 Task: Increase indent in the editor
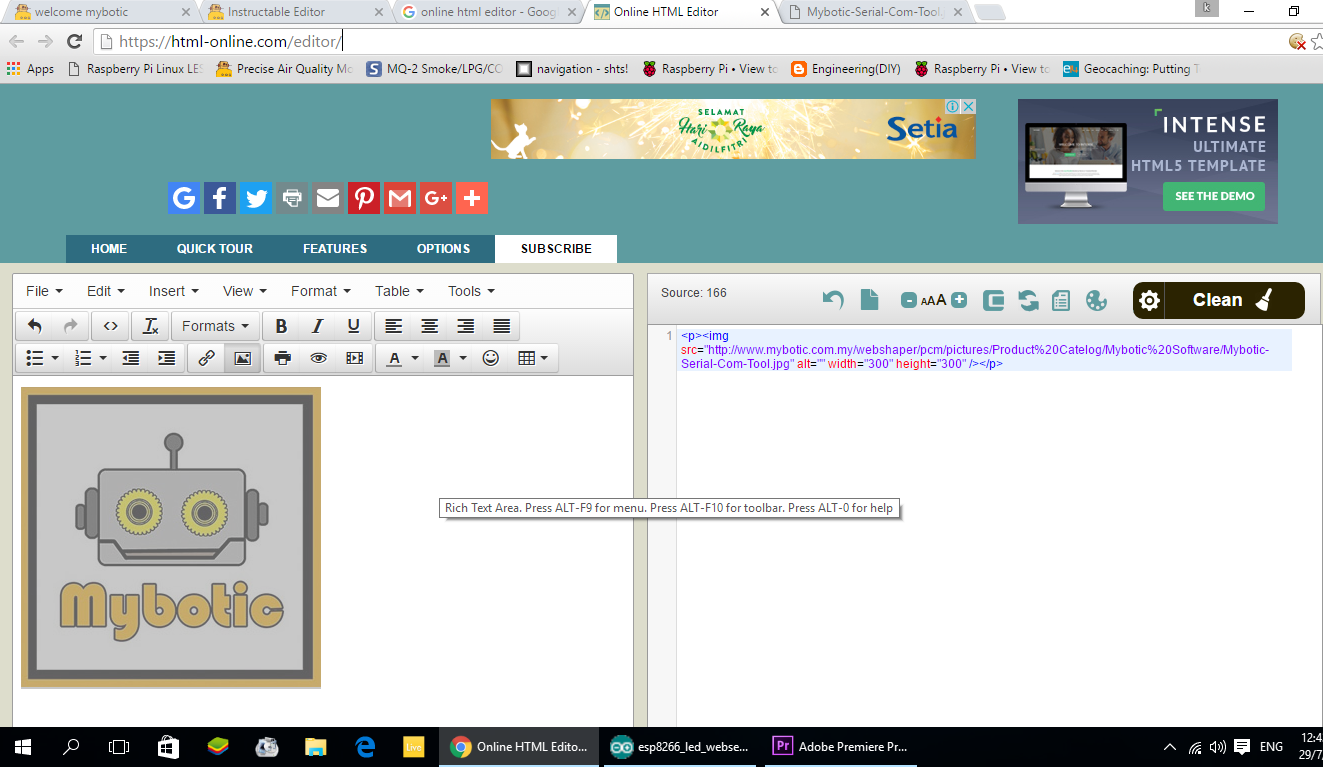(x=167, y=358)
